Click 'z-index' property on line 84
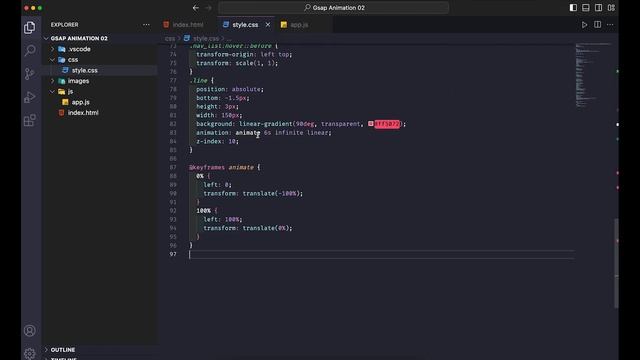The width and height of the screenshot is (640, 360). [x=209, y=141]
